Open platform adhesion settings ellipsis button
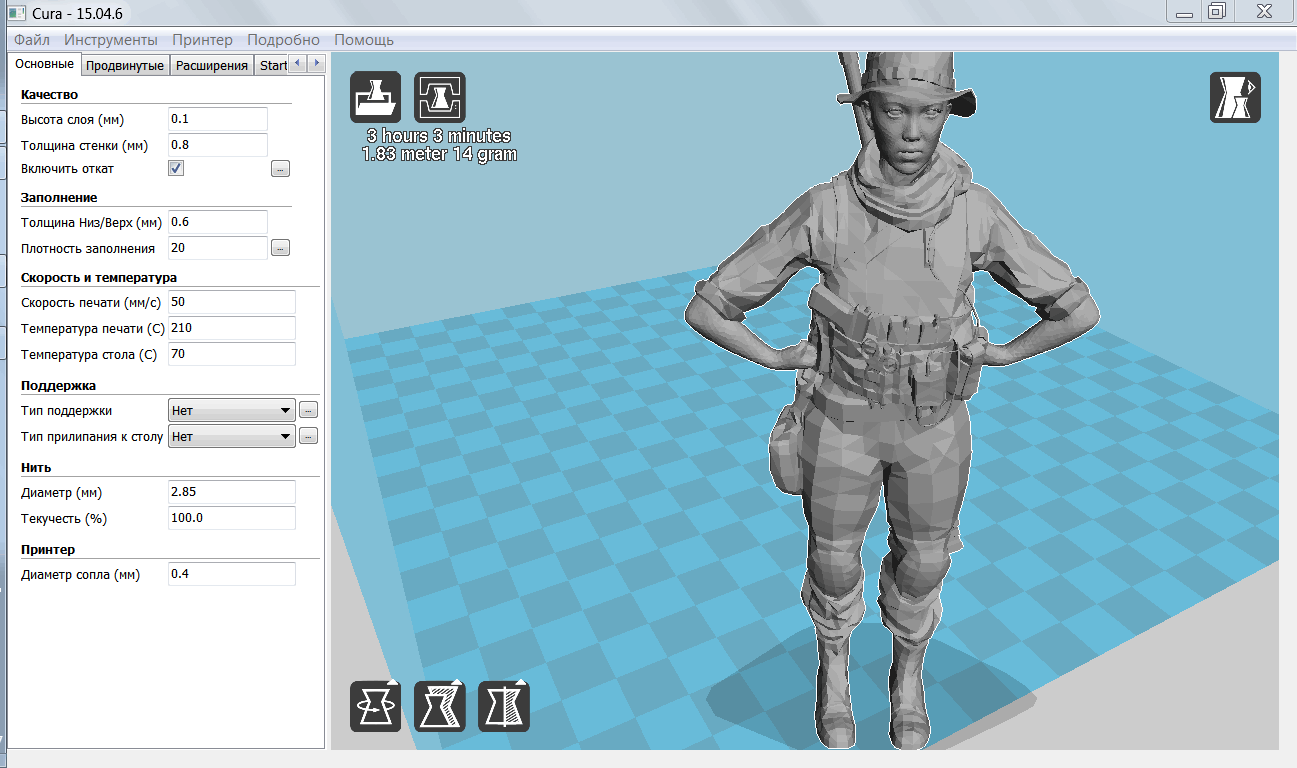Viewport: 1297px width, 768px height. click(x=308, y=436)
